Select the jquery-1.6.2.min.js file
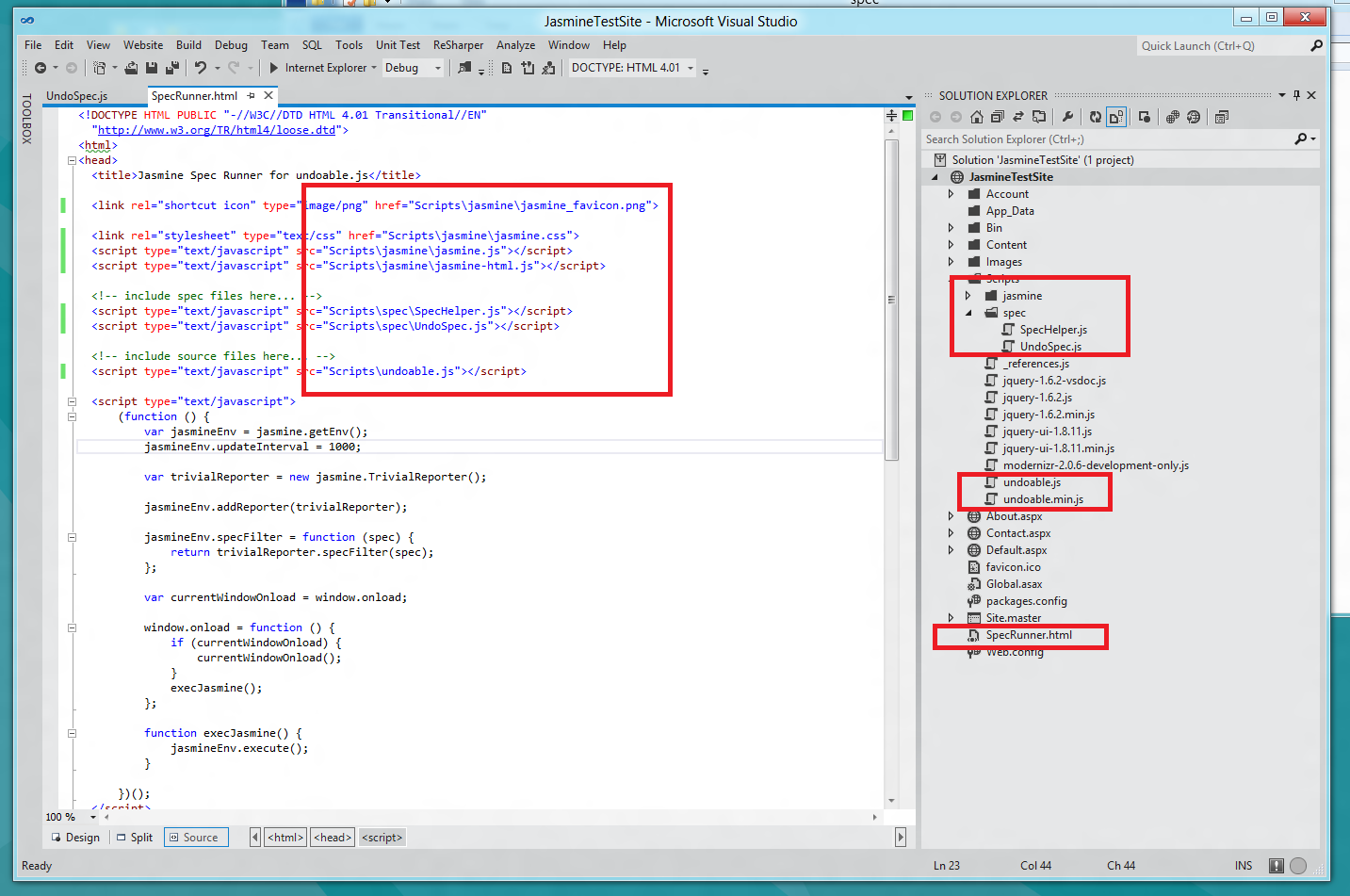The width and height of the screenshot is (1350, 896). 1048,415
